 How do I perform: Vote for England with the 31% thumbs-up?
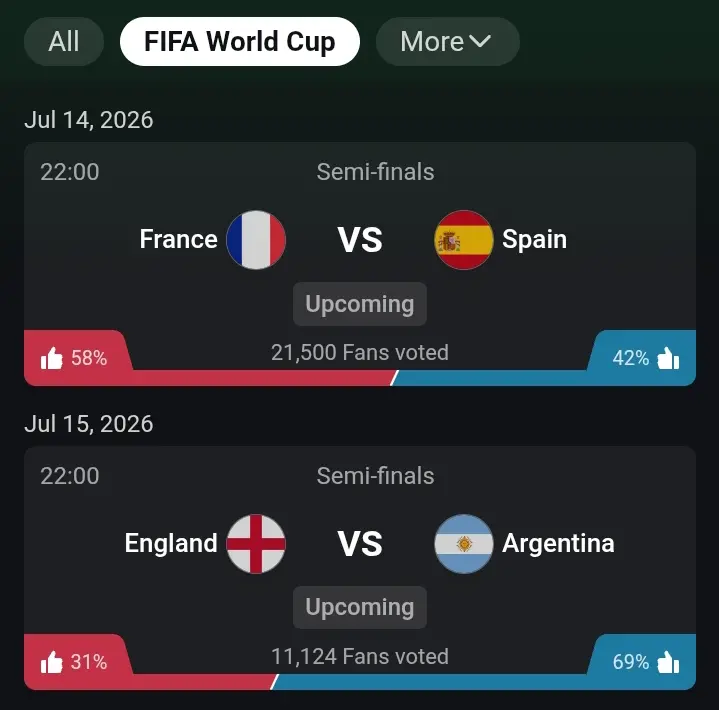click(x=74, y=662)
